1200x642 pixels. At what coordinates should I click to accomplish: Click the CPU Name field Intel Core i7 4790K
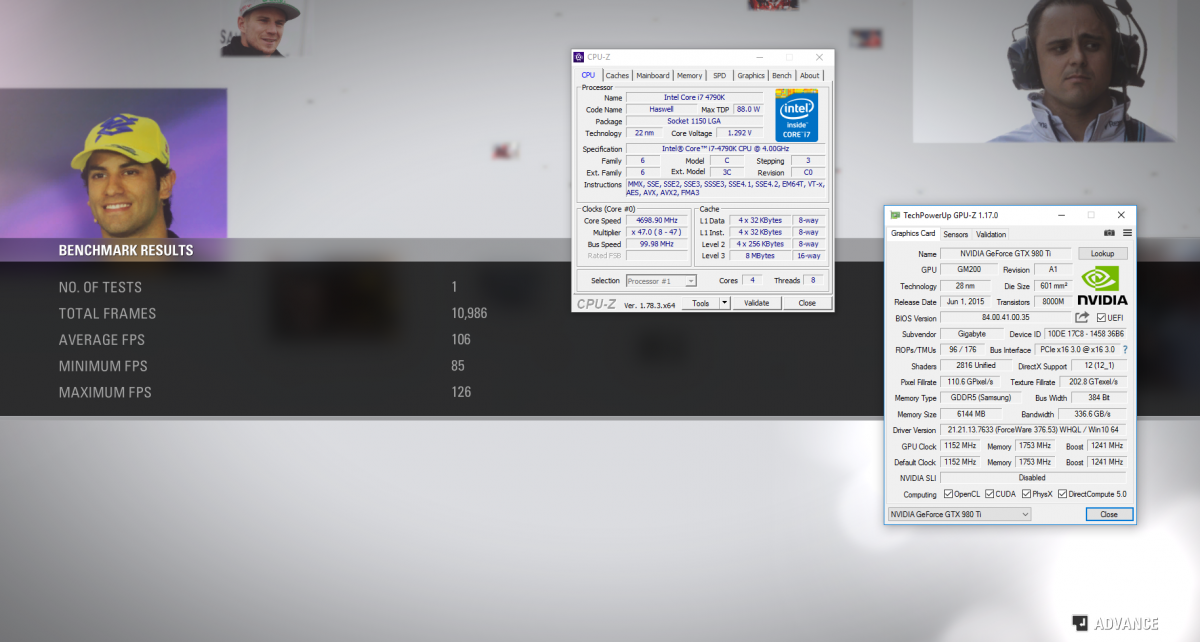[x=694, y=97]
